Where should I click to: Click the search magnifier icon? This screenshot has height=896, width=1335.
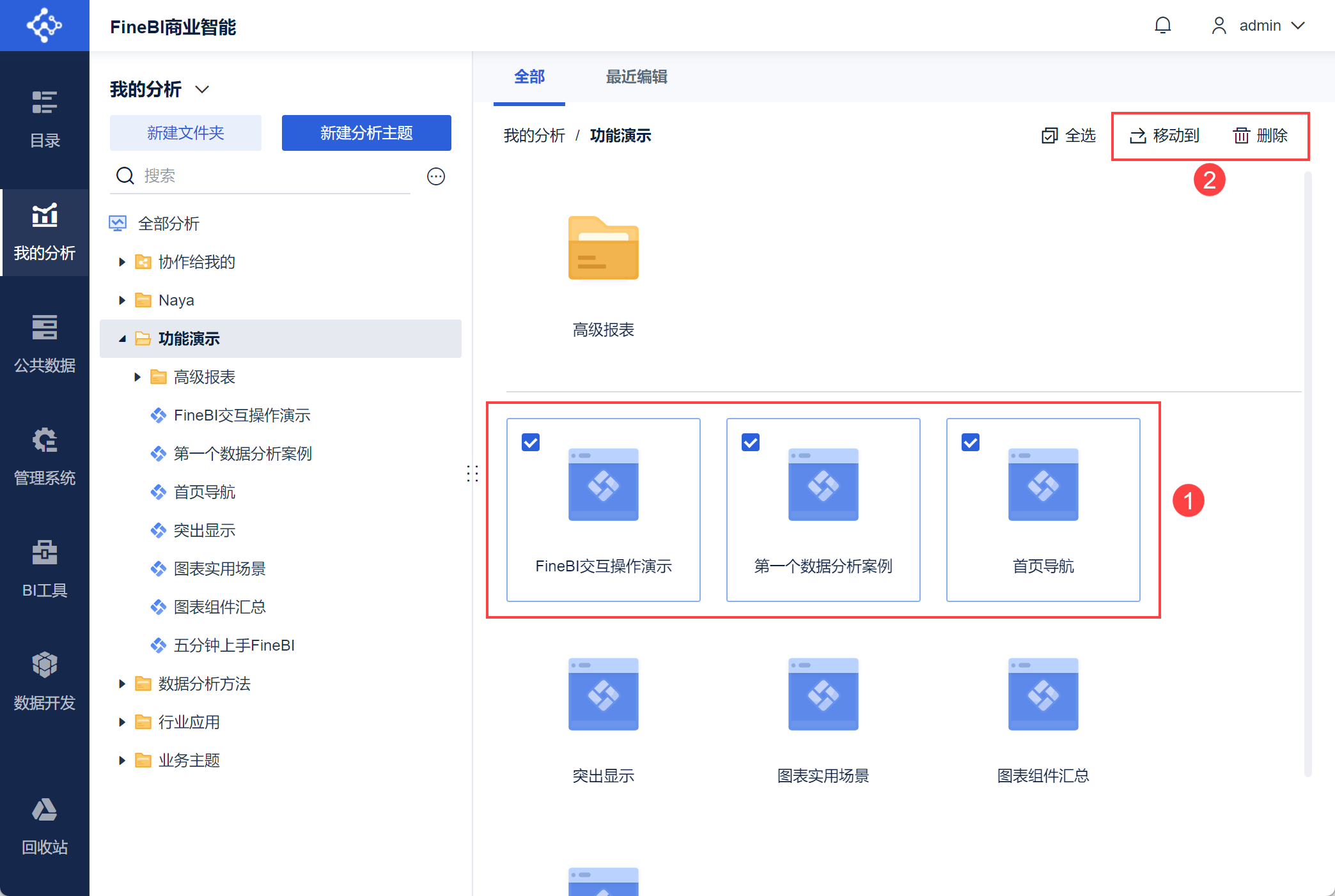tap(125, 176)
